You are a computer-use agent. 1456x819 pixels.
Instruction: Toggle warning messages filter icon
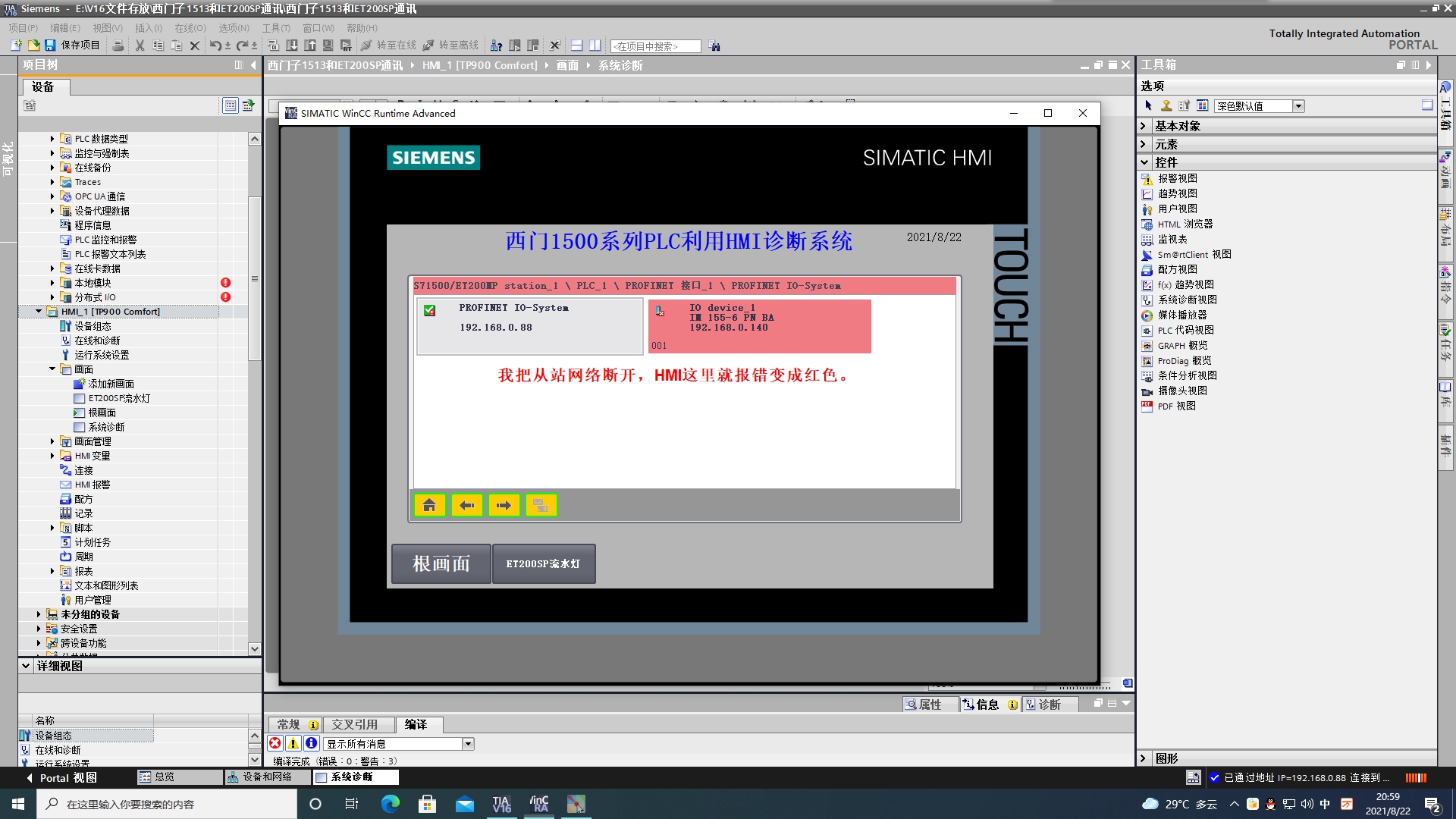pyautogui.click(x=293, y=744)
